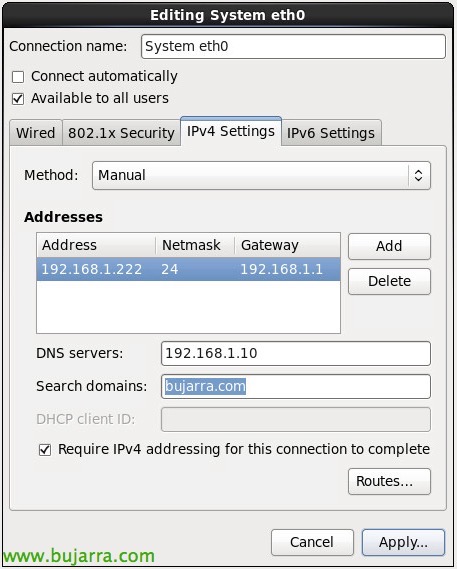The height and width of the screenshot is (569, 457).
Task: Switch to the IPv6 Settings tab
Action: [x=331, y=133]
